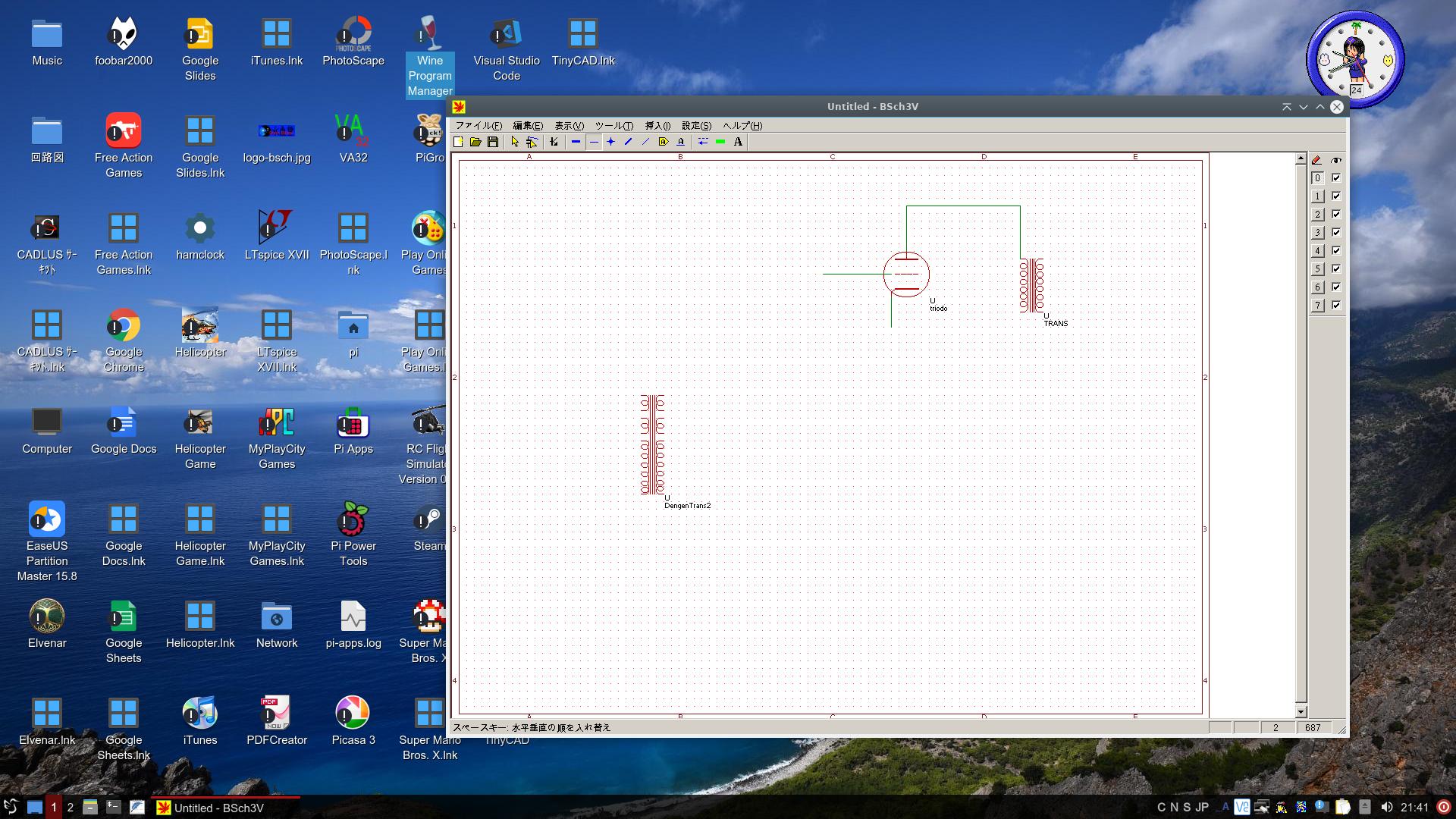
Task: Select the bold A comment text tool
Action: click(738, 142)
